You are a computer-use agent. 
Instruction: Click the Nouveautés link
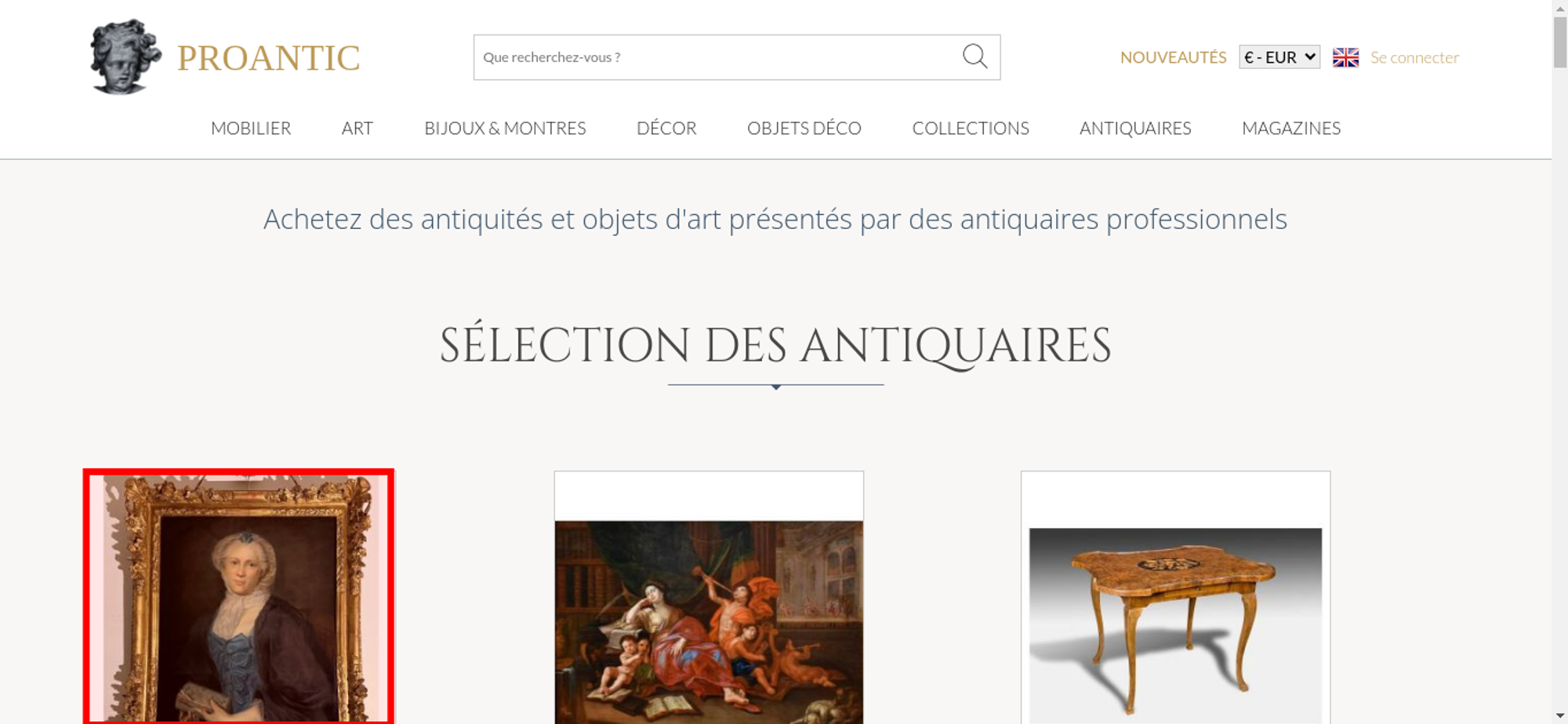1173,57
